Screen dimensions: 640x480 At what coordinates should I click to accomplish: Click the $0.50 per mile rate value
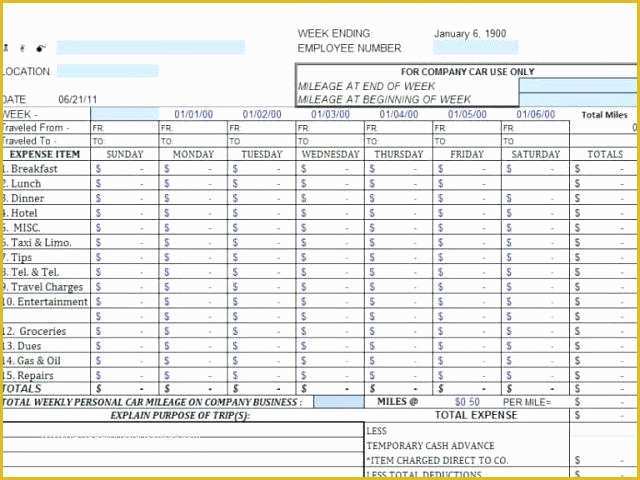(x=467, y=402)
